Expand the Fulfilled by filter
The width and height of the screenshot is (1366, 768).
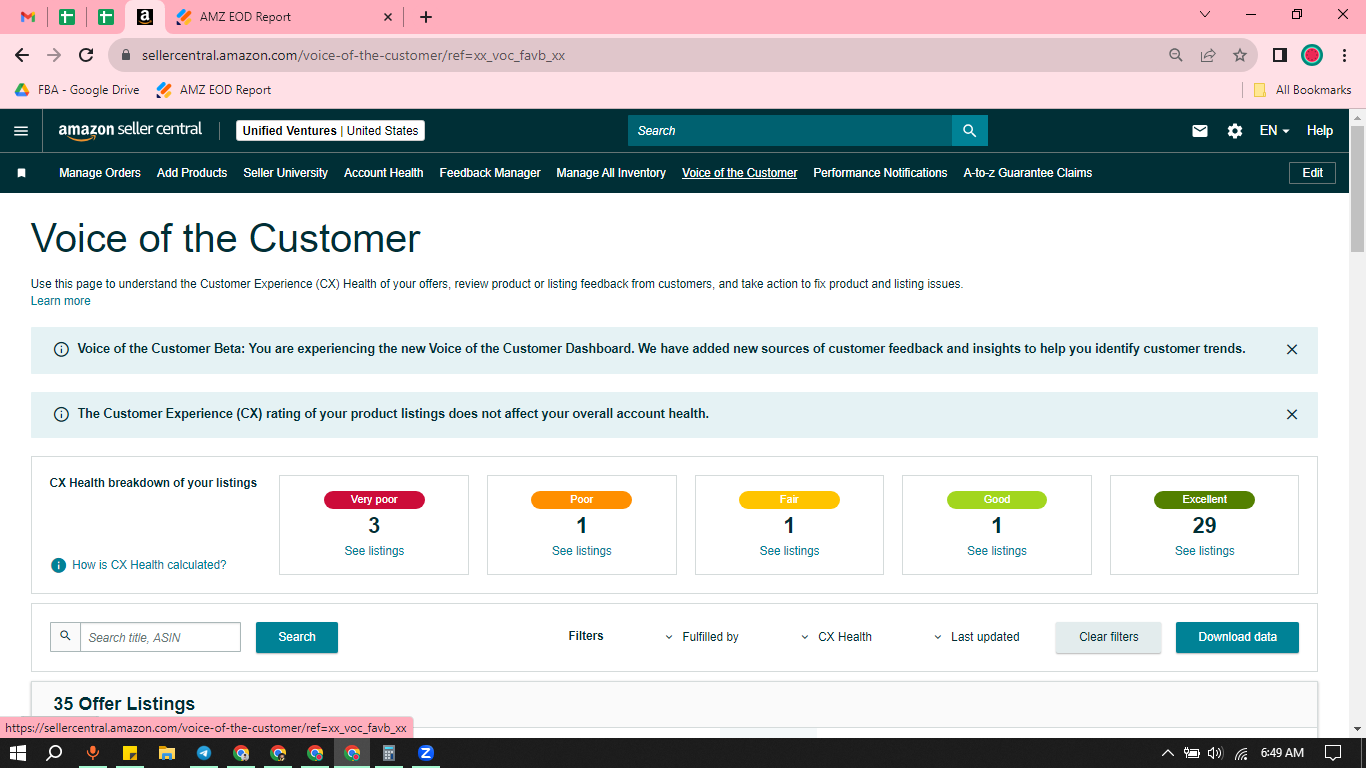pos(702,637)
